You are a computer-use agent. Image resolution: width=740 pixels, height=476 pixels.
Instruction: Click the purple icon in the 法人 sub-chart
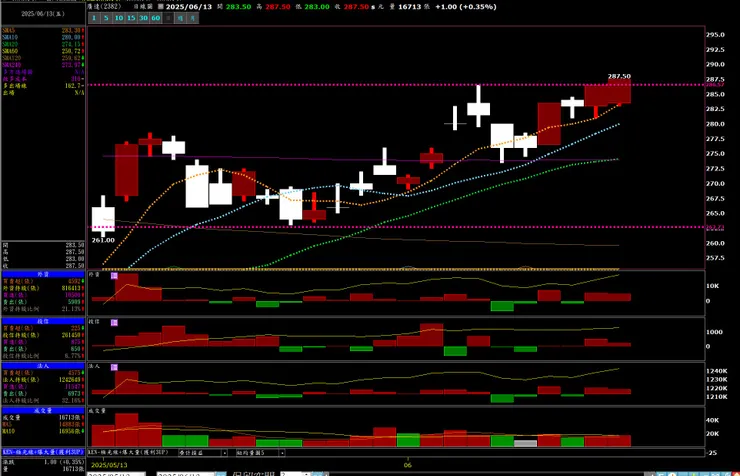pyautogui.click(x=114, y=367)
